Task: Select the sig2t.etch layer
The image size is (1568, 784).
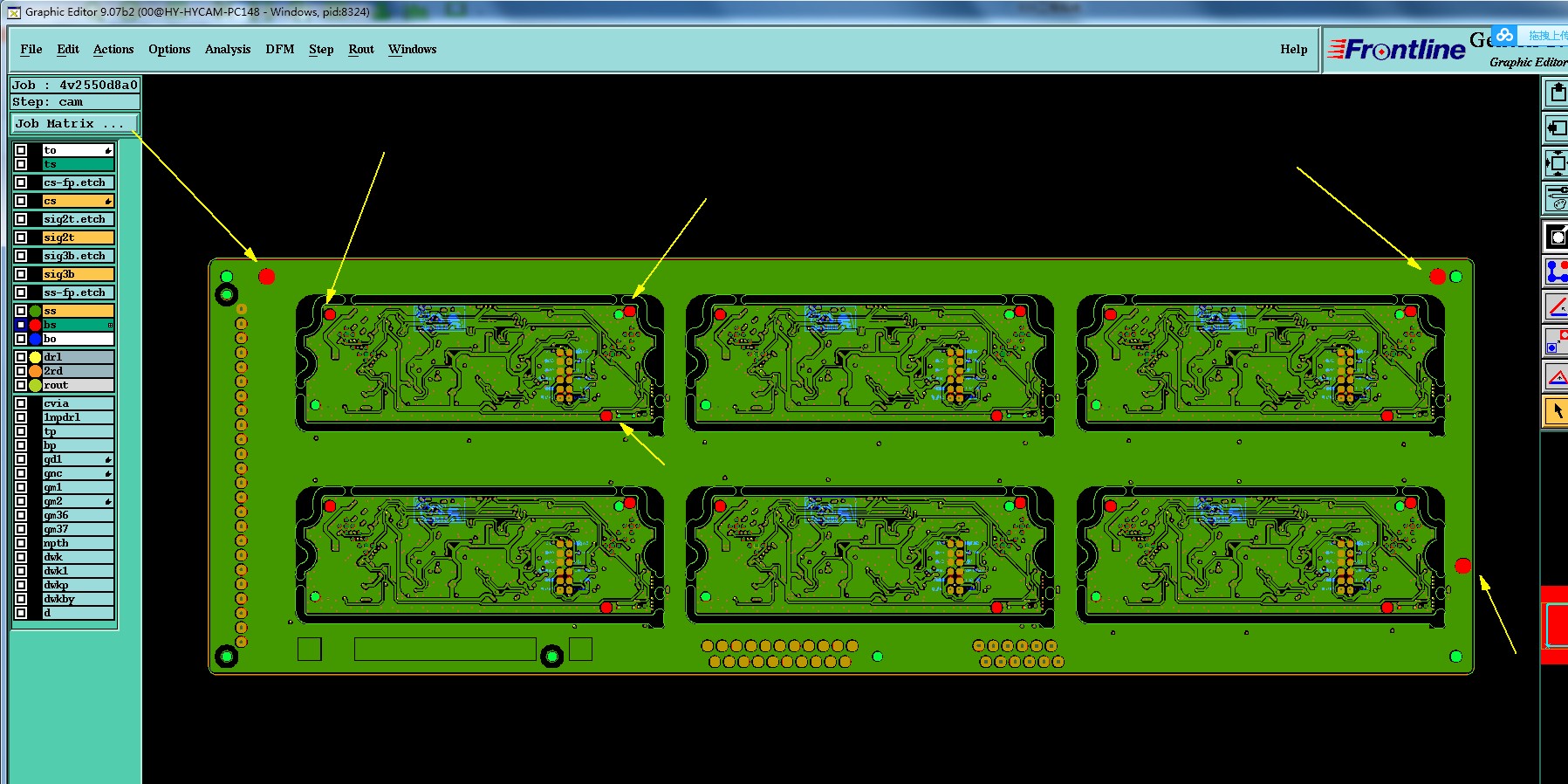Action: tap(79, 219)
